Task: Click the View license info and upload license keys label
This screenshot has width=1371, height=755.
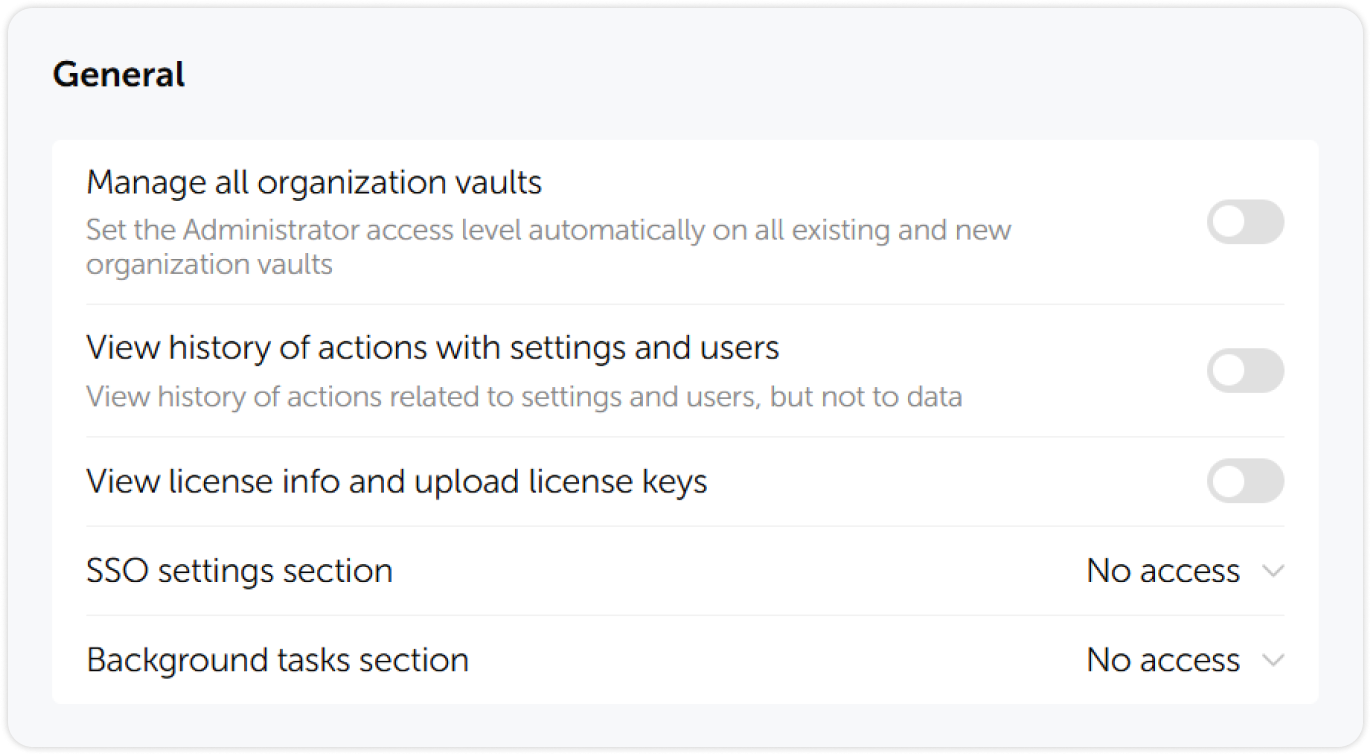Action: point(398,481)
